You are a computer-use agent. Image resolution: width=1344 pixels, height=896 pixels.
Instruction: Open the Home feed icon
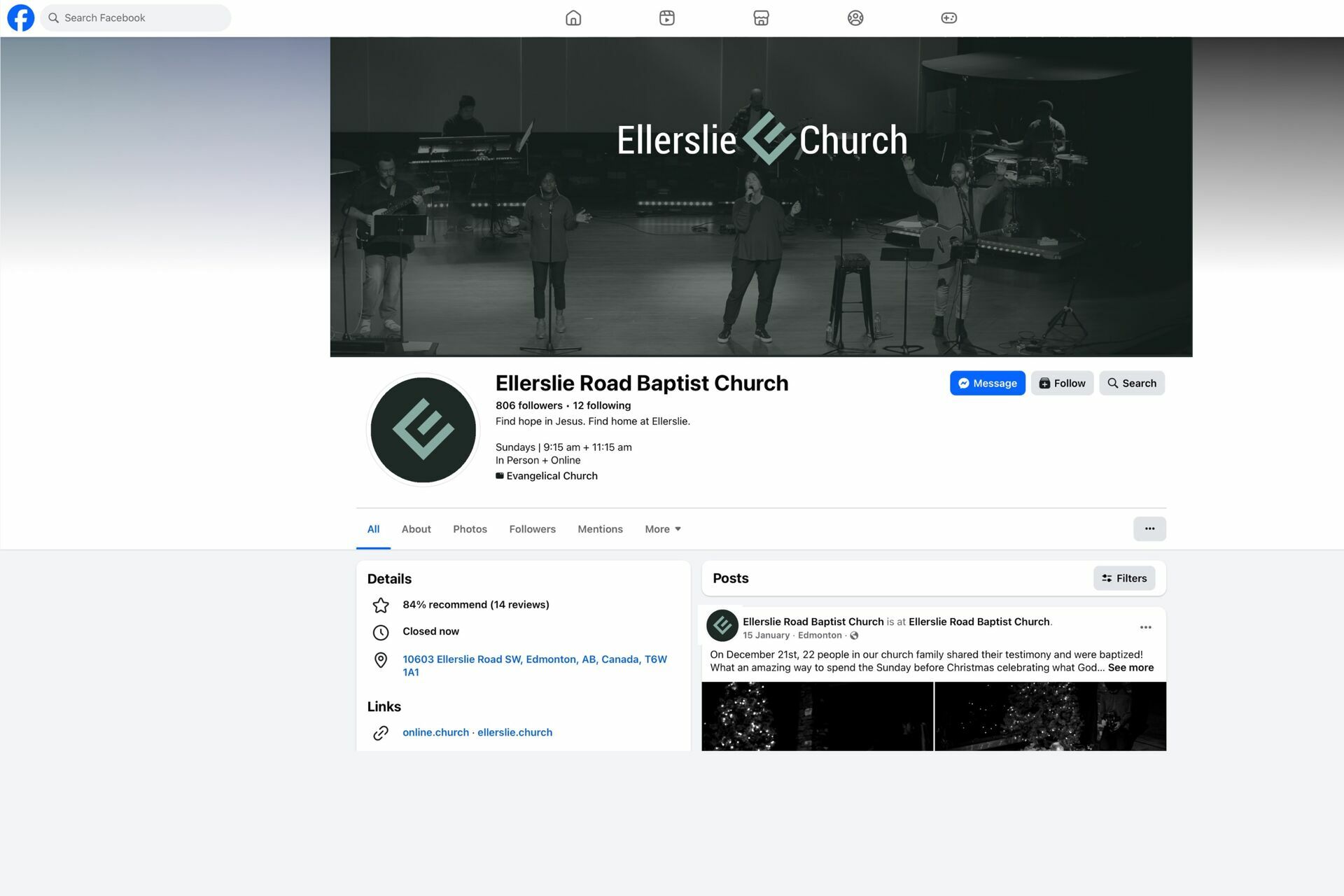click(573, 18)
